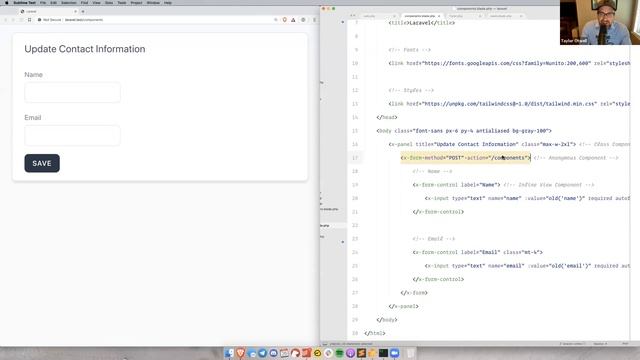Open the Selection menu

tap(69, 3)
